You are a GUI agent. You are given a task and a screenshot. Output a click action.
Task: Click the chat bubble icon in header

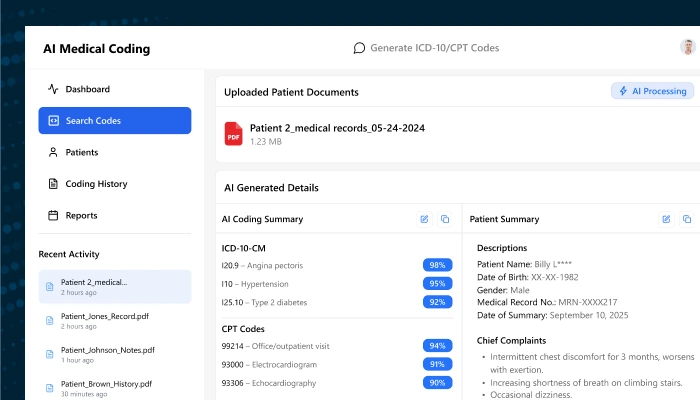(360, 48)
